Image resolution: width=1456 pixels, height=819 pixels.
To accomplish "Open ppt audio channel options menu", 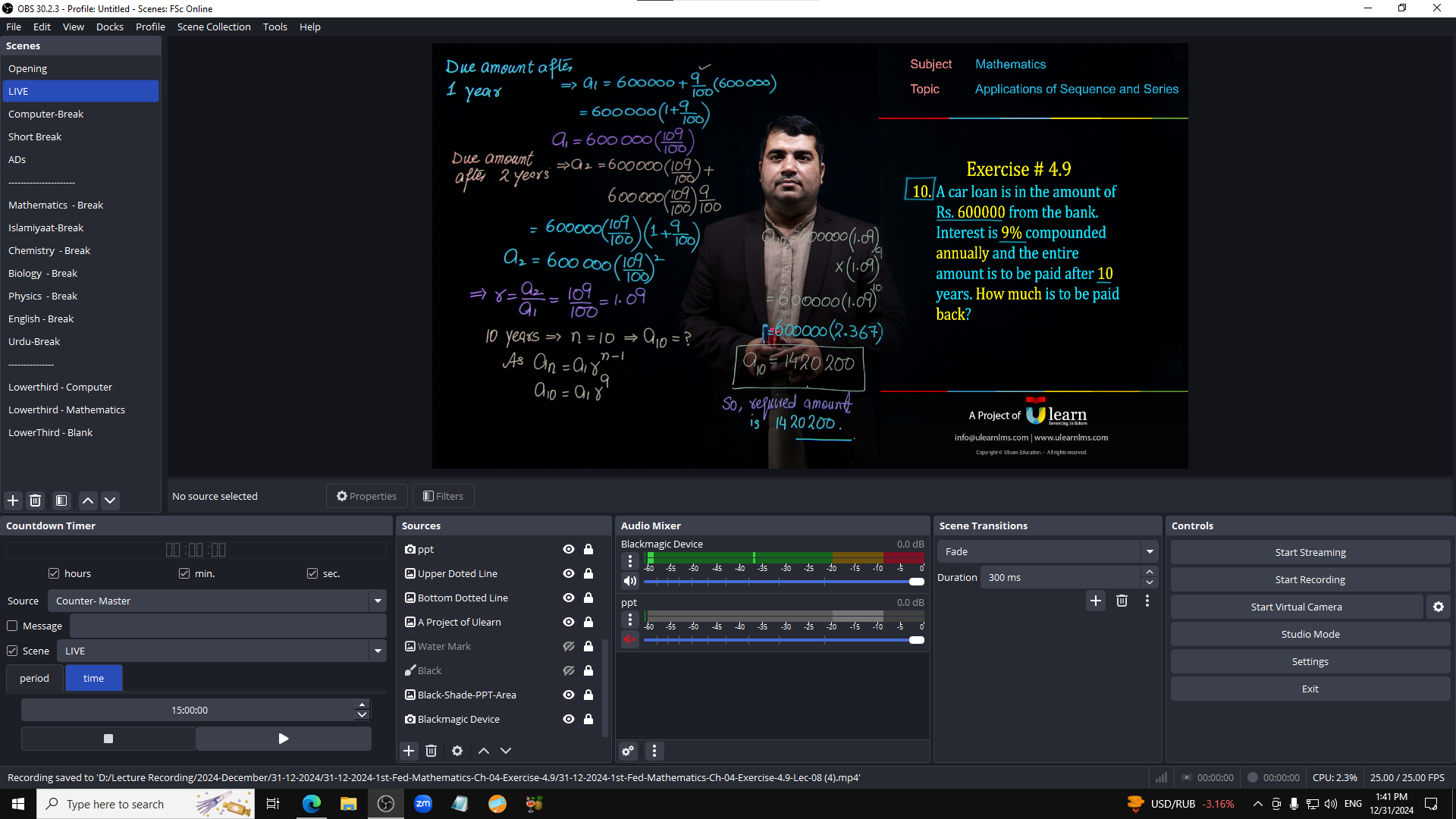I will coord(629,620).
